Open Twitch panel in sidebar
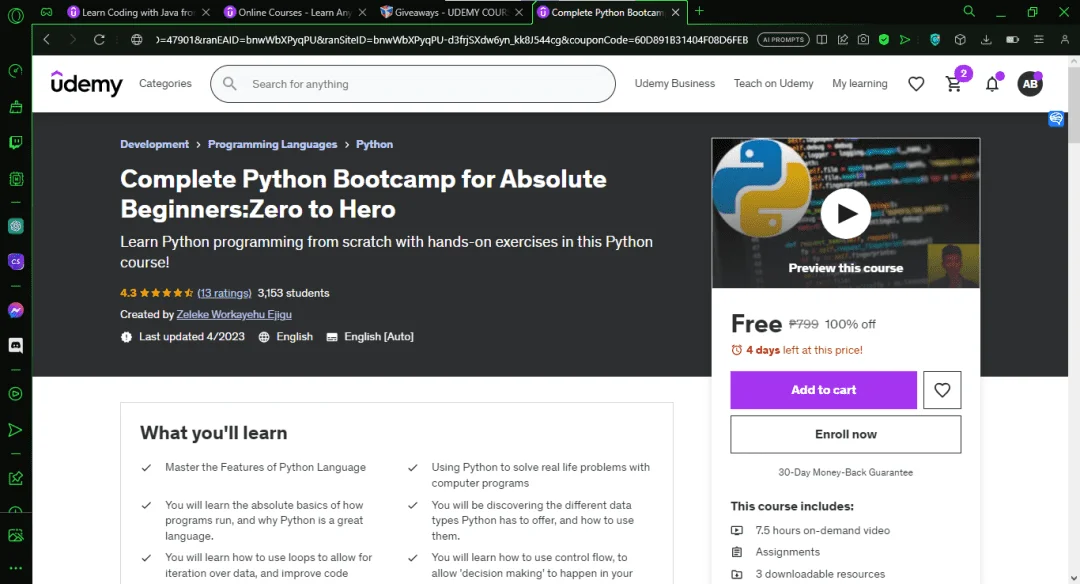 point(15,143)
